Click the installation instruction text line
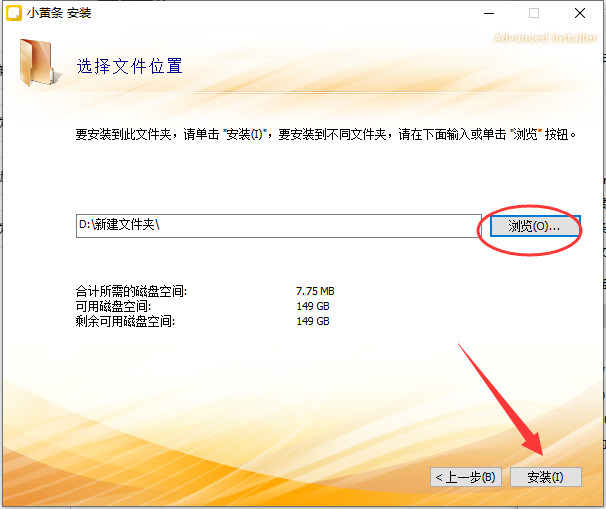This screenshot has height=509, width=606. point(325,134)
